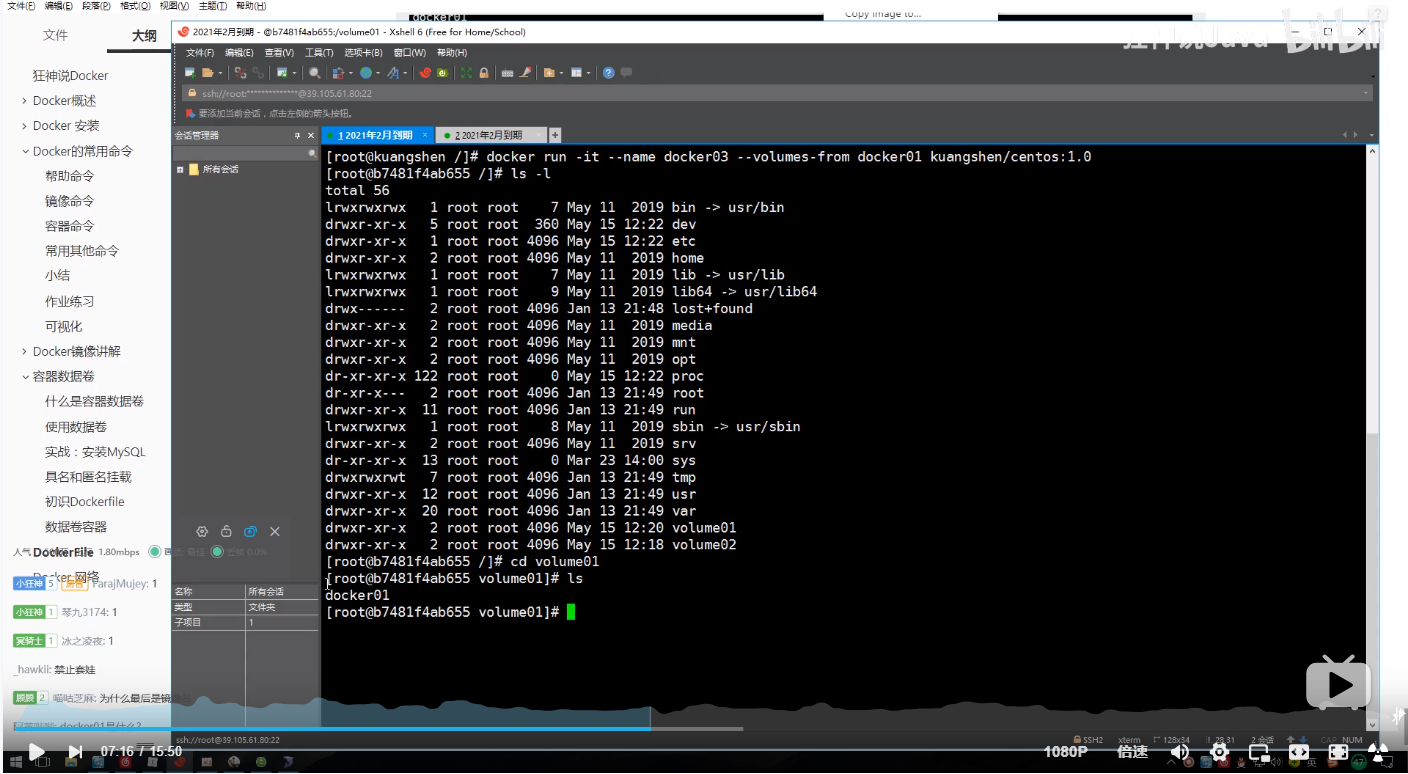Open the 倍速 playback speed selector
This screenshot has width=1408, height=774.
click(1132, 752)
